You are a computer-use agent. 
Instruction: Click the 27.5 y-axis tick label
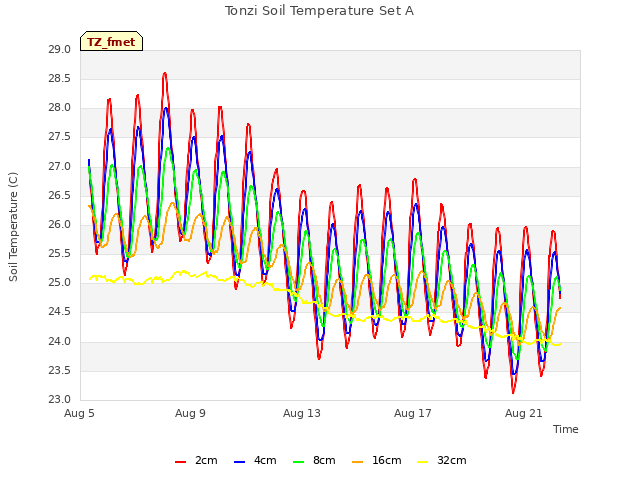(60, 137)
